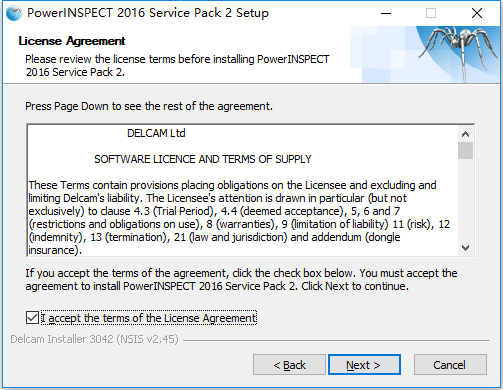Viewport: 503px width, 390px height.
Task: Untick the accept license terms checkbox
Action: pos(32,318)
